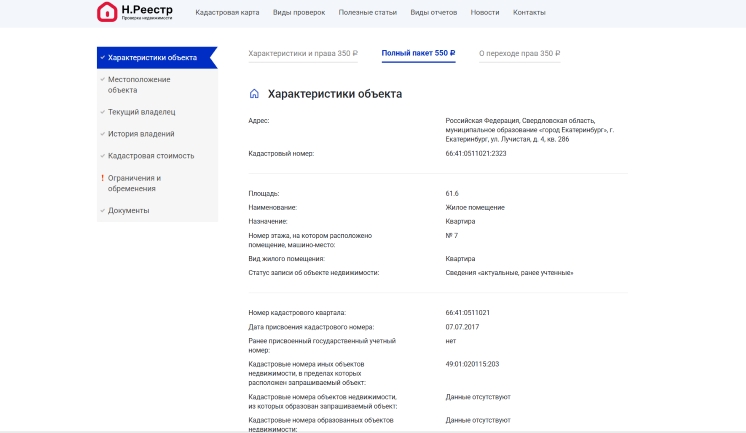Image resolution: width=746 pixels, height=433 pixels.
Task: Click cadastral number 66:41:0511021:2323 value
Action: 476,154
